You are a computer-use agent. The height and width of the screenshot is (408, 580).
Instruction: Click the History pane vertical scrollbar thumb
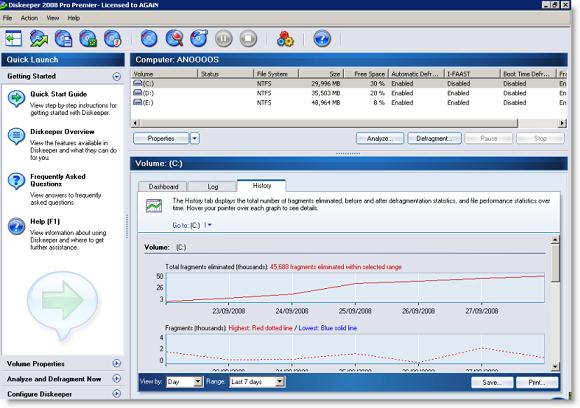point(555,263)
